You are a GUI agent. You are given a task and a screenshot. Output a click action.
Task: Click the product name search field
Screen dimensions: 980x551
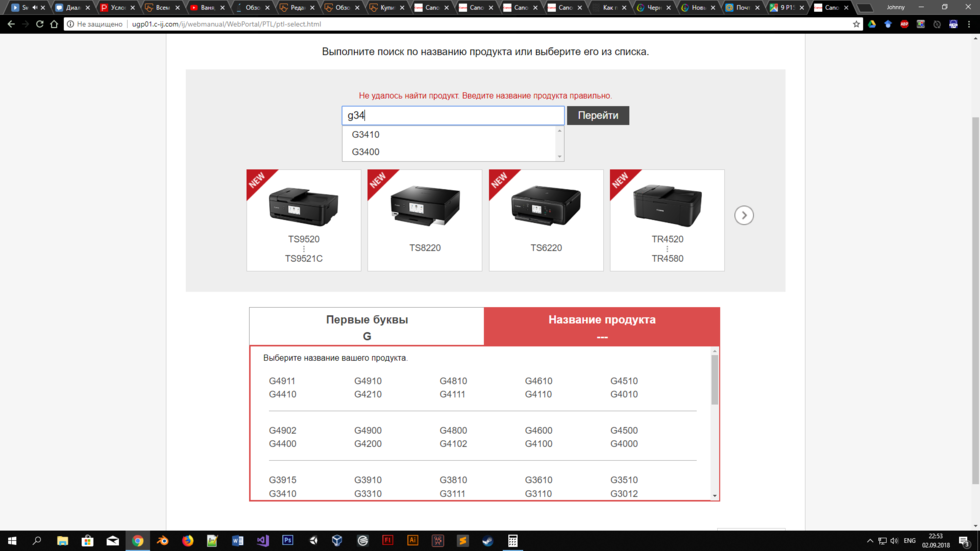coord(453,116)
